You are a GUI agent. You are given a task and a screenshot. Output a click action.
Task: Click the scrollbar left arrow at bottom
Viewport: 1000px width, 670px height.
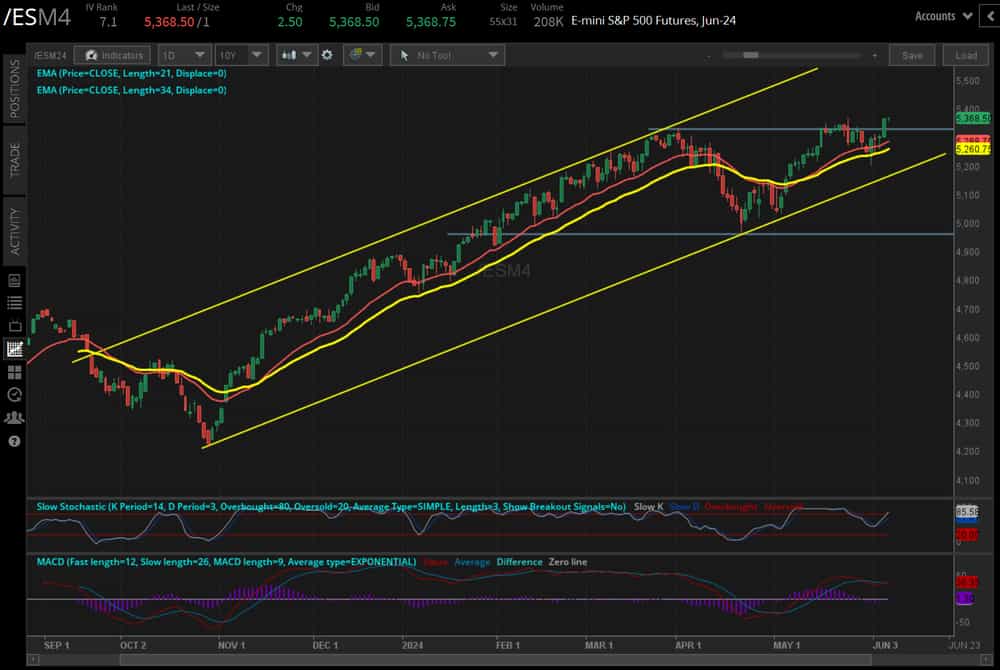33,660
